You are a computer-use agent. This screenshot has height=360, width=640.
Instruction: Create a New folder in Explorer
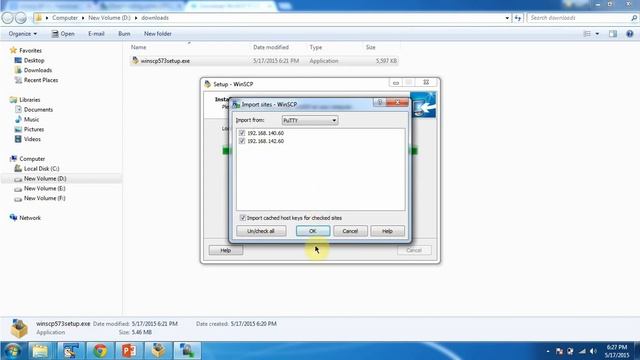click(x=158, y=34)
